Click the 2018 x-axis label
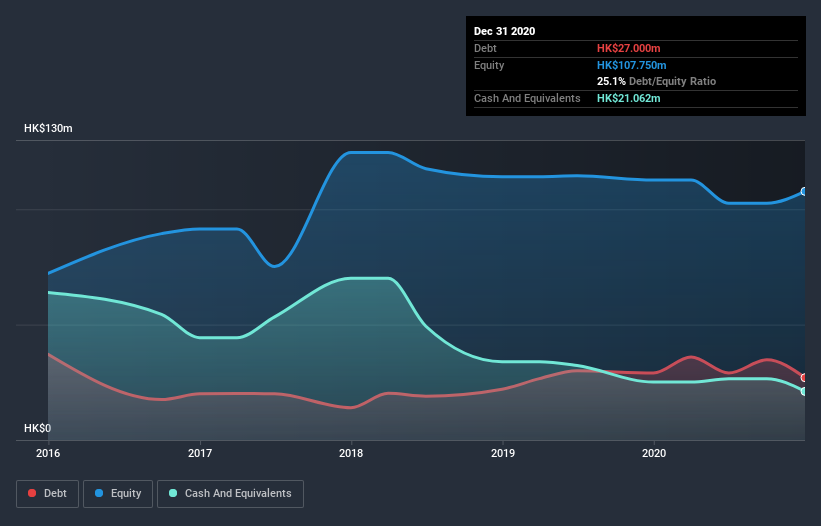The image size is (821, 526). 351,453
